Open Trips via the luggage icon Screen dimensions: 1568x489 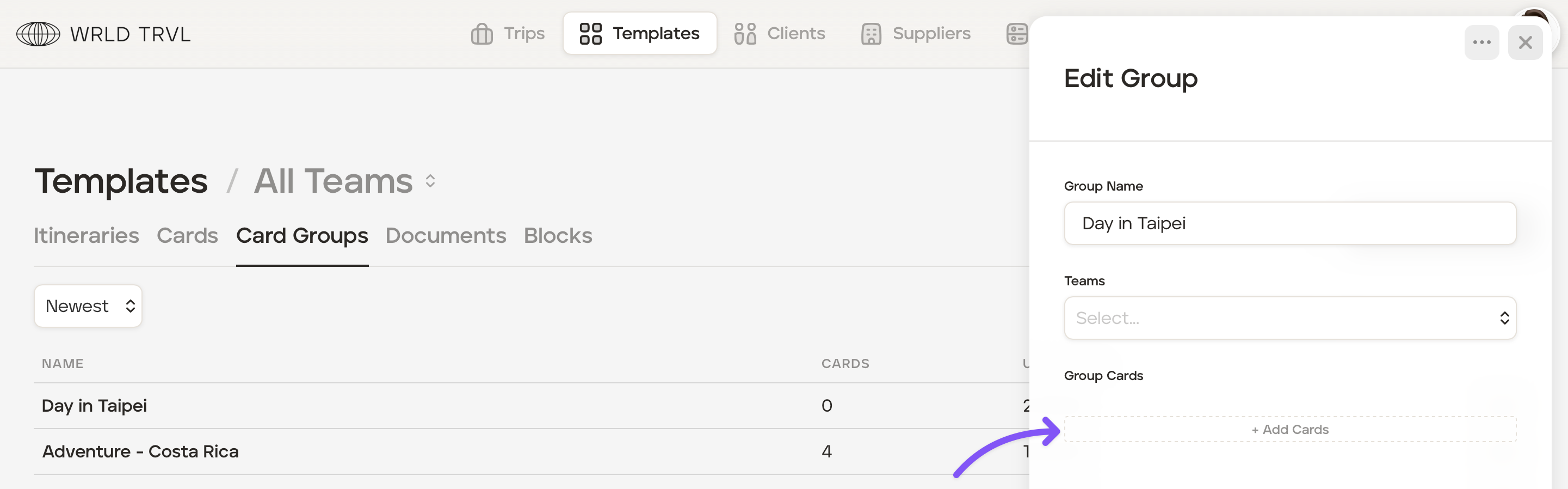(x=481, y=34)
